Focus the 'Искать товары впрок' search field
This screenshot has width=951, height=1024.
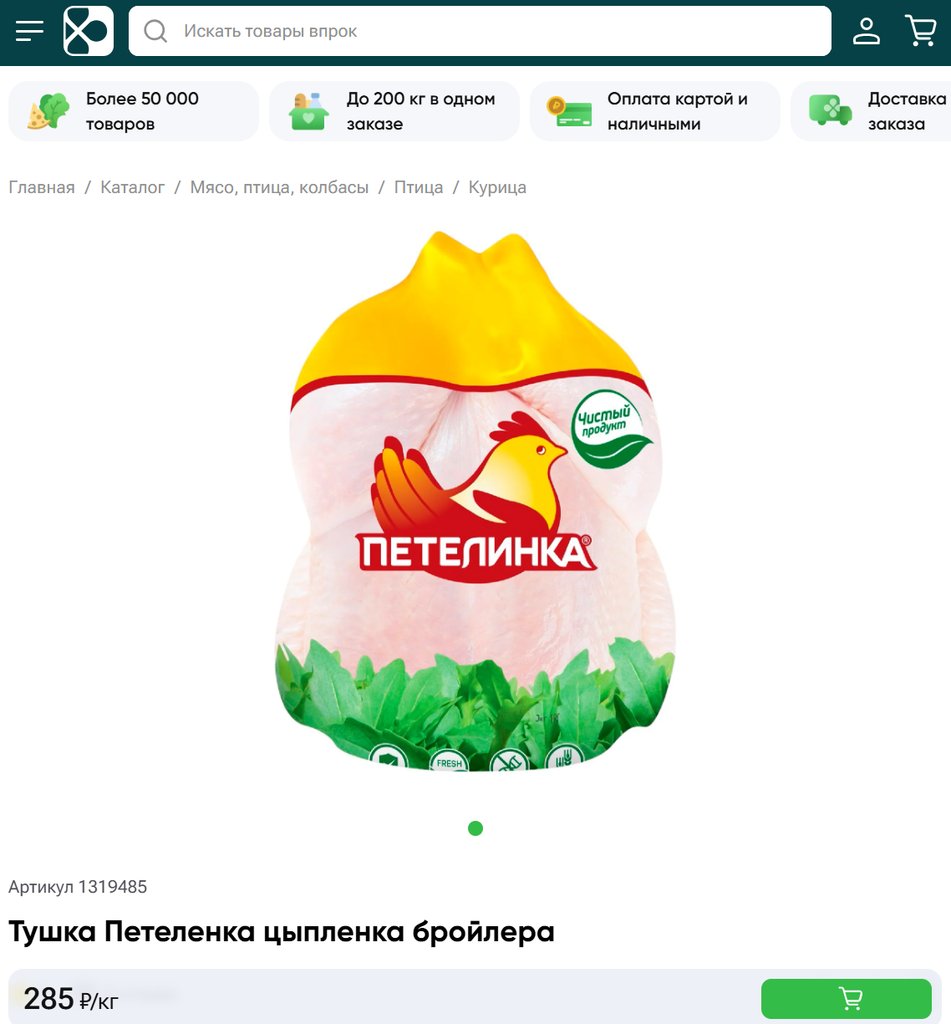tap(480, 31)
